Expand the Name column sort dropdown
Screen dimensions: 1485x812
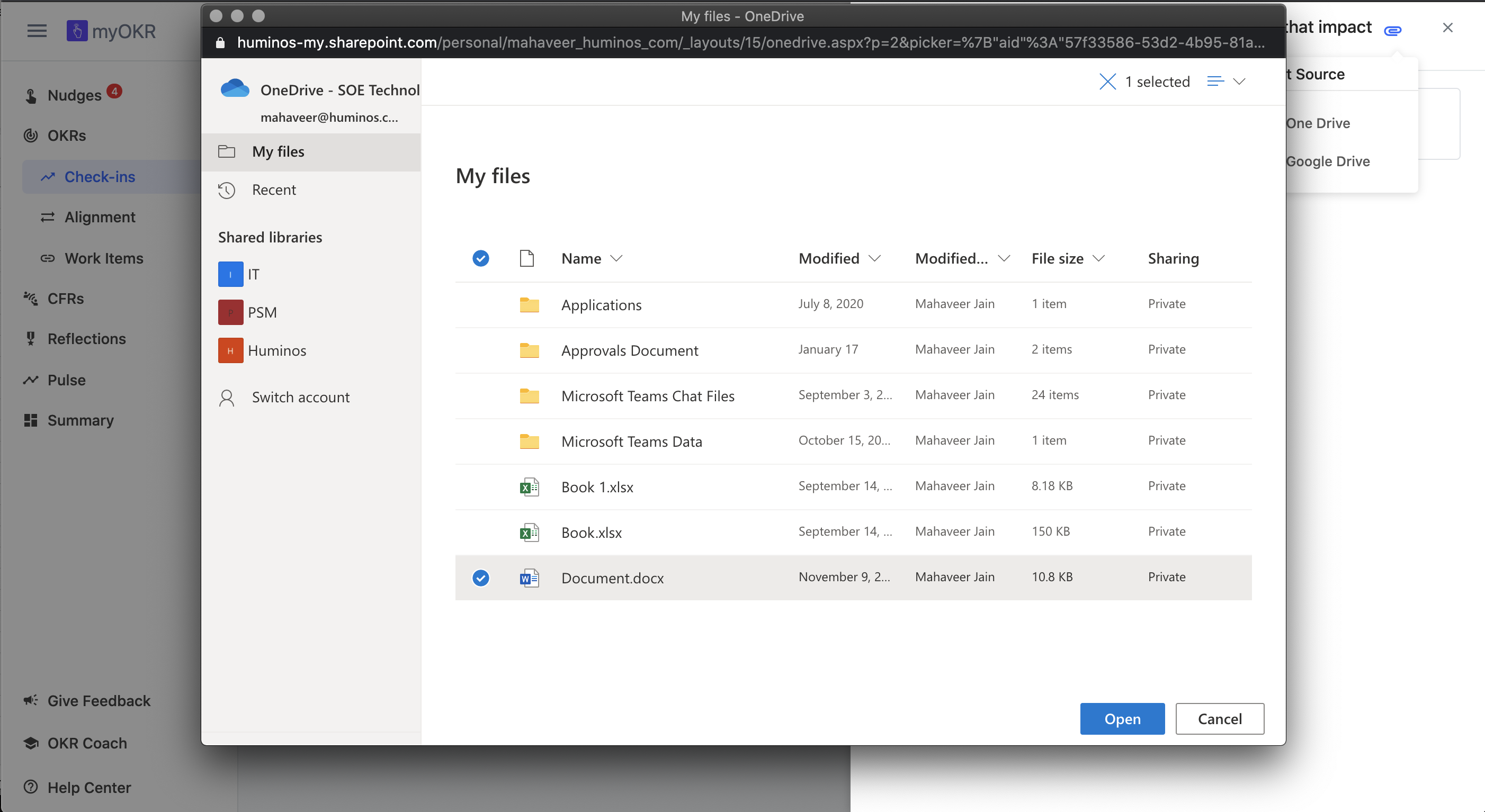(x=616, y=258)
